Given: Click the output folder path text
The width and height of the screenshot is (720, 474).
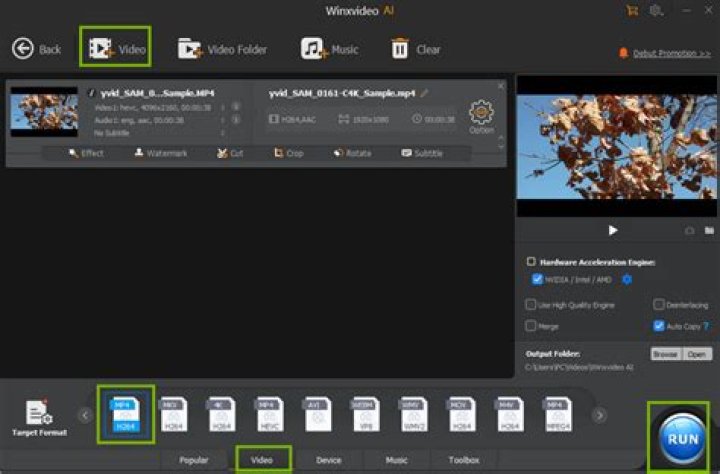Looking at the screenshot, I should 579,367.
